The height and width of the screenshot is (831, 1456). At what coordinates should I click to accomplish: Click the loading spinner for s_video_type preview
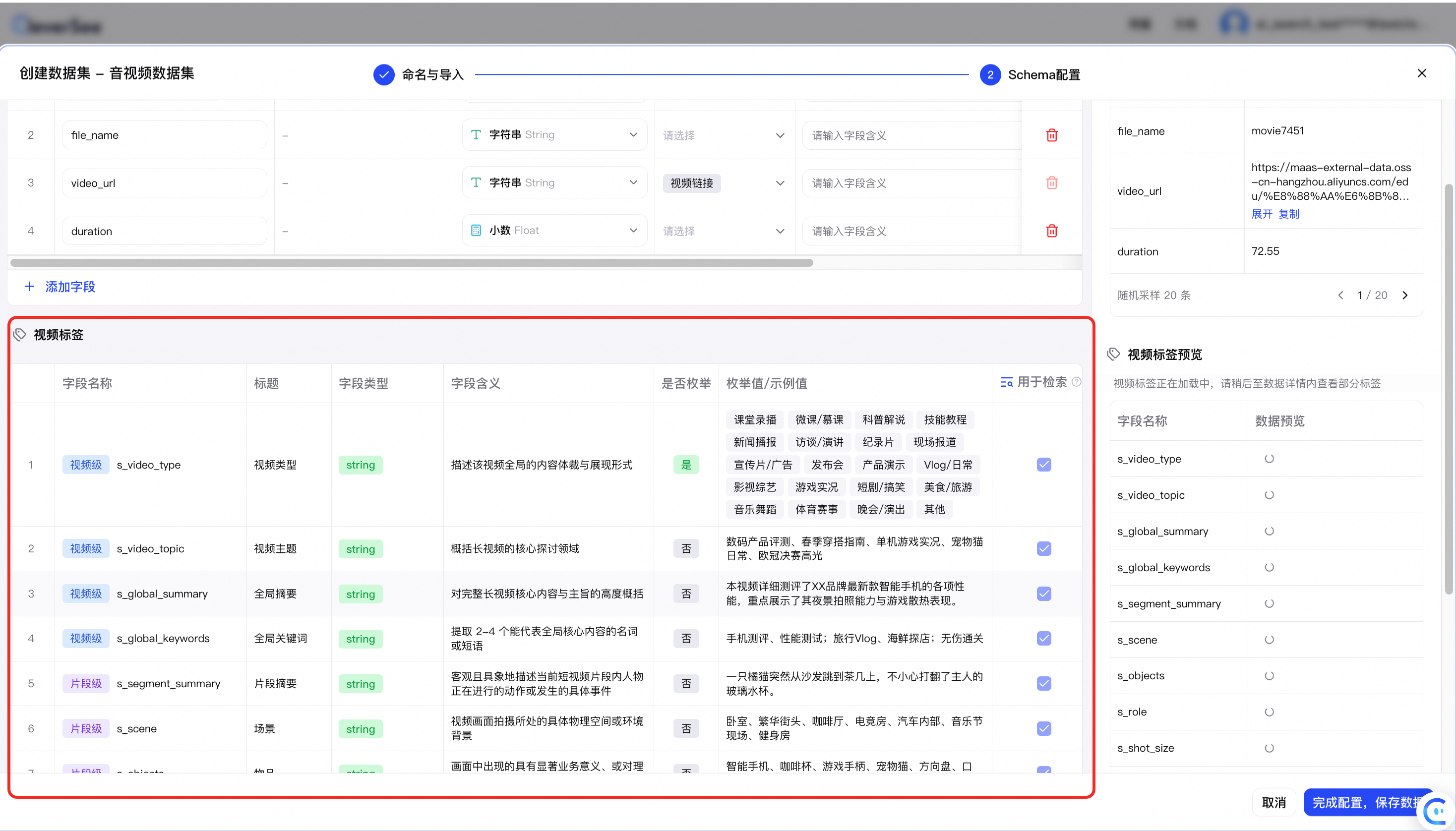point(1270,459)
